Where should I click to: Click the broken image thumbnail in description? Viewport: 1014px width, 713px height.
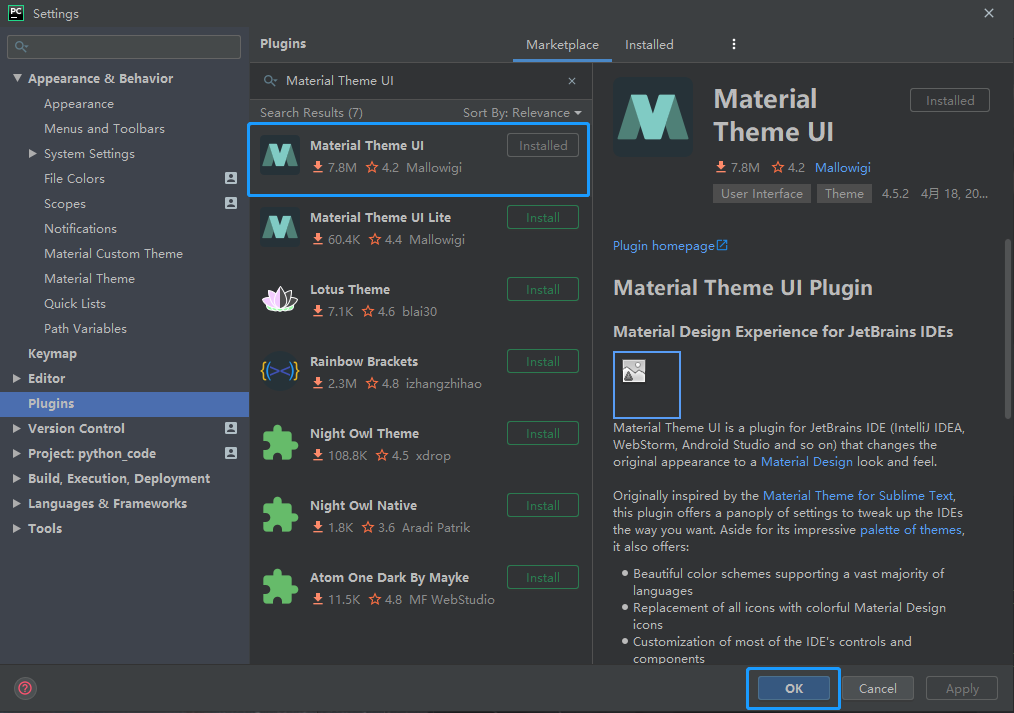click(x=647, y=385)
